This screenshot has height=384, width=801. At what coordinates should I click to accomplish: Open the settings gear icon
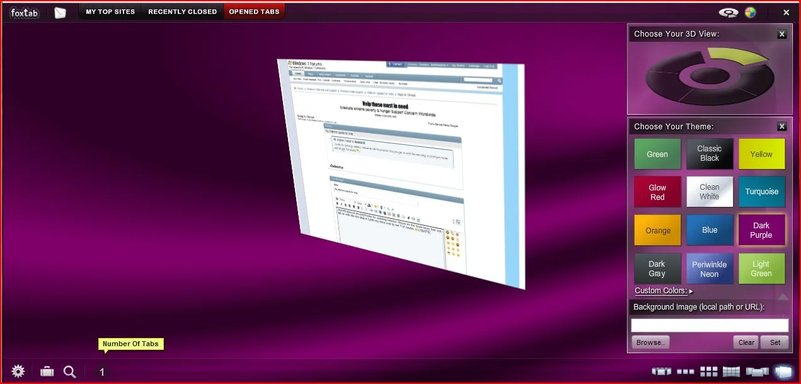18,371
